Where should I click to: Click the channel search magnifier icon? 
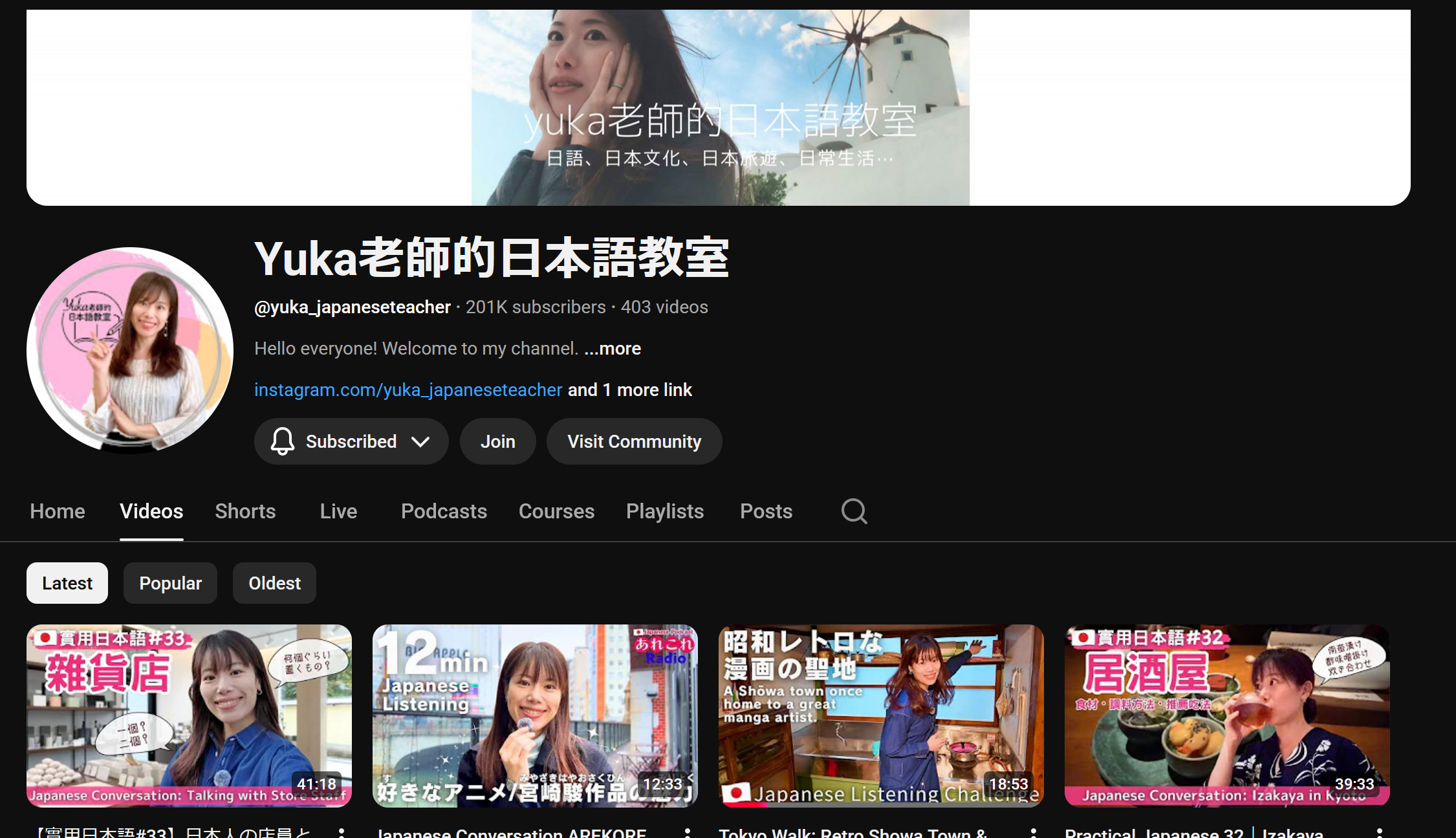854,511
